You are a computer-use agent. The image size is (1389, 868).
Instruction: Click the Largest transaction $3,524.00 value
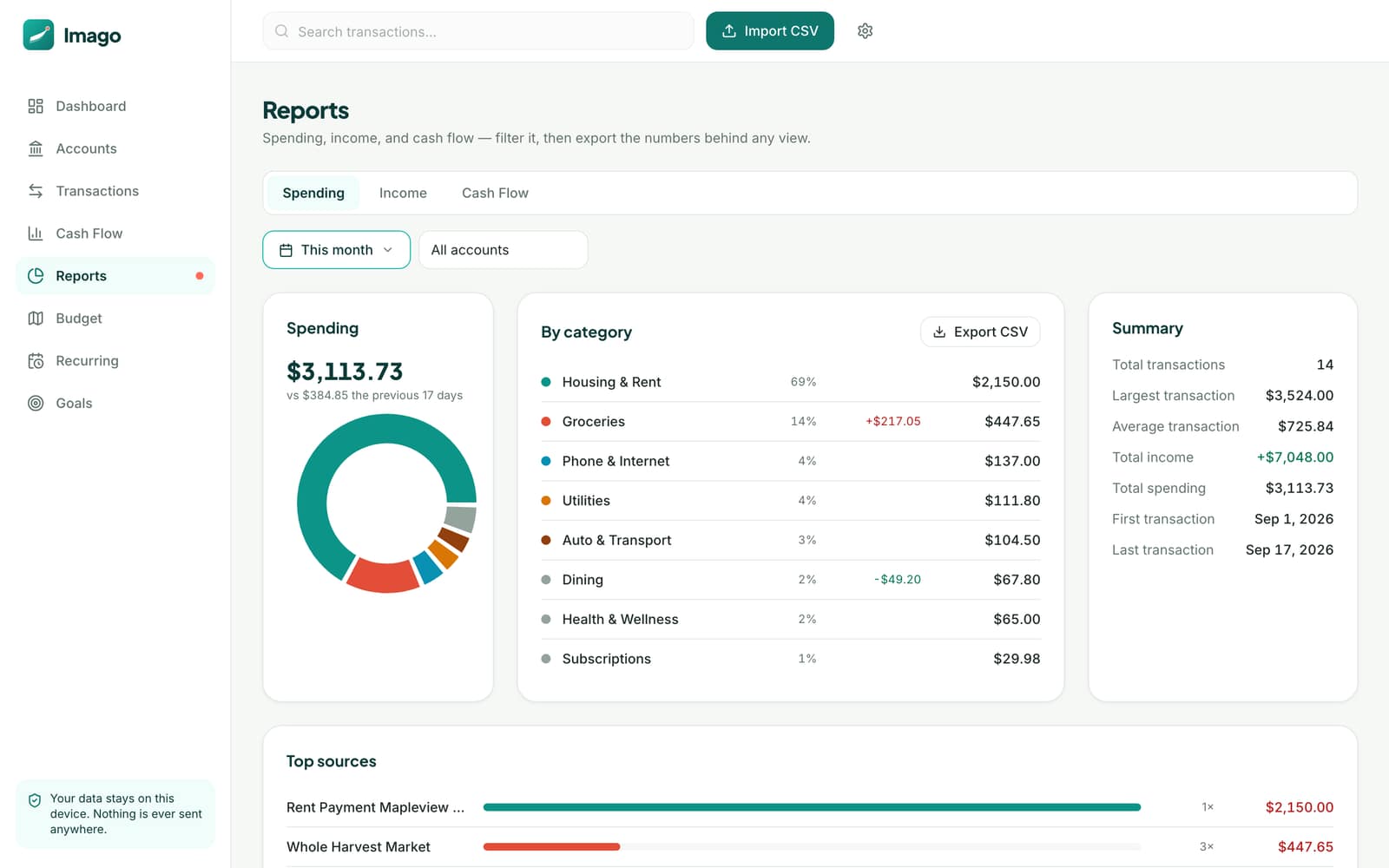coord(1299,396)
